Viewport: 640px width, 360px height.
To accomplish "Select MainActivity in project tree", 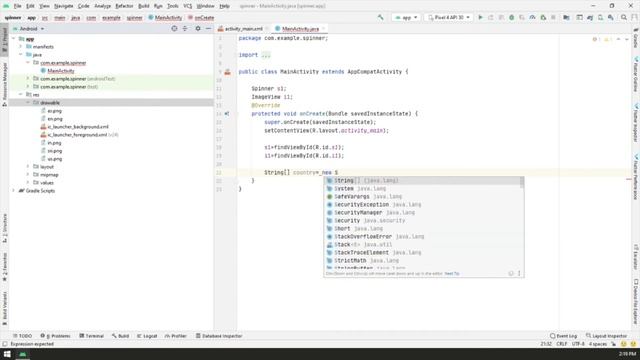I will tap(60, 71).
